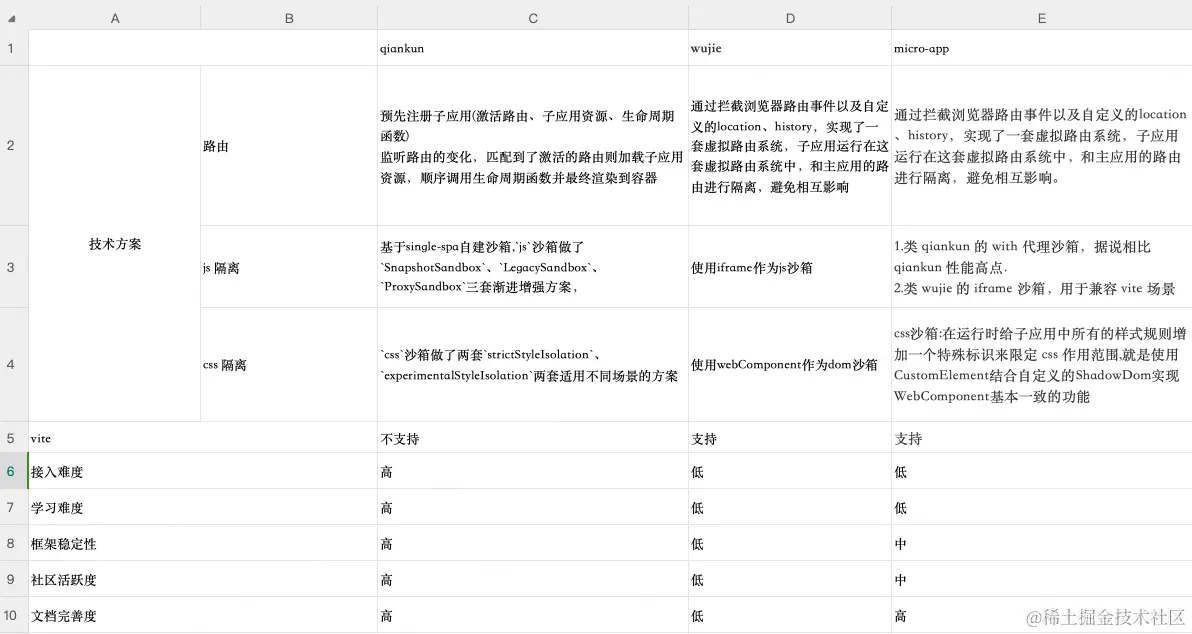Click micro-app '支持' cell in vite row
Screen dimensions: 1192x634
[1041, 438]
